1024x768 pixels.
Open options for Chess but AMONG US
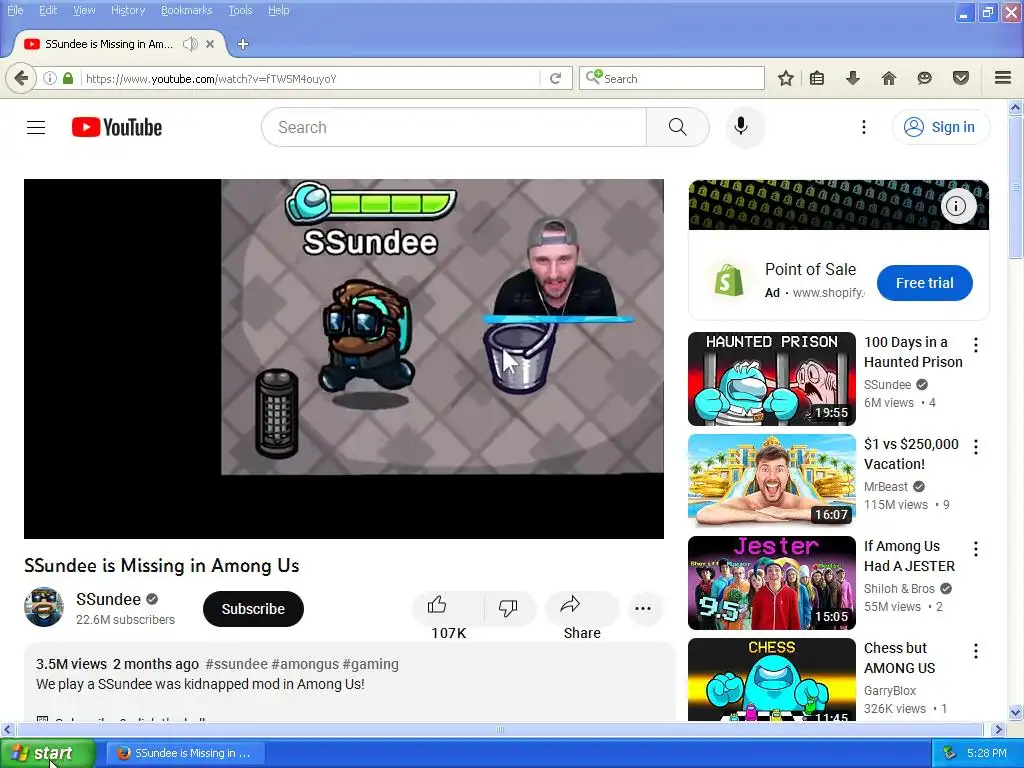976,650
